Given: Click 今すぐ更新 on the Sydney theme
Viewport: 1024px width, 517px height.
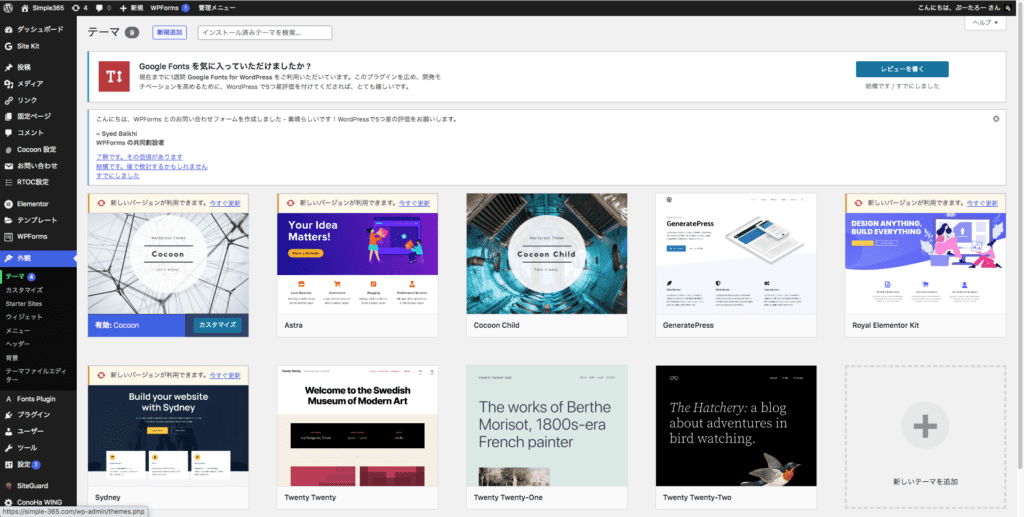Looking at the screenshot, I should point(225,375).
